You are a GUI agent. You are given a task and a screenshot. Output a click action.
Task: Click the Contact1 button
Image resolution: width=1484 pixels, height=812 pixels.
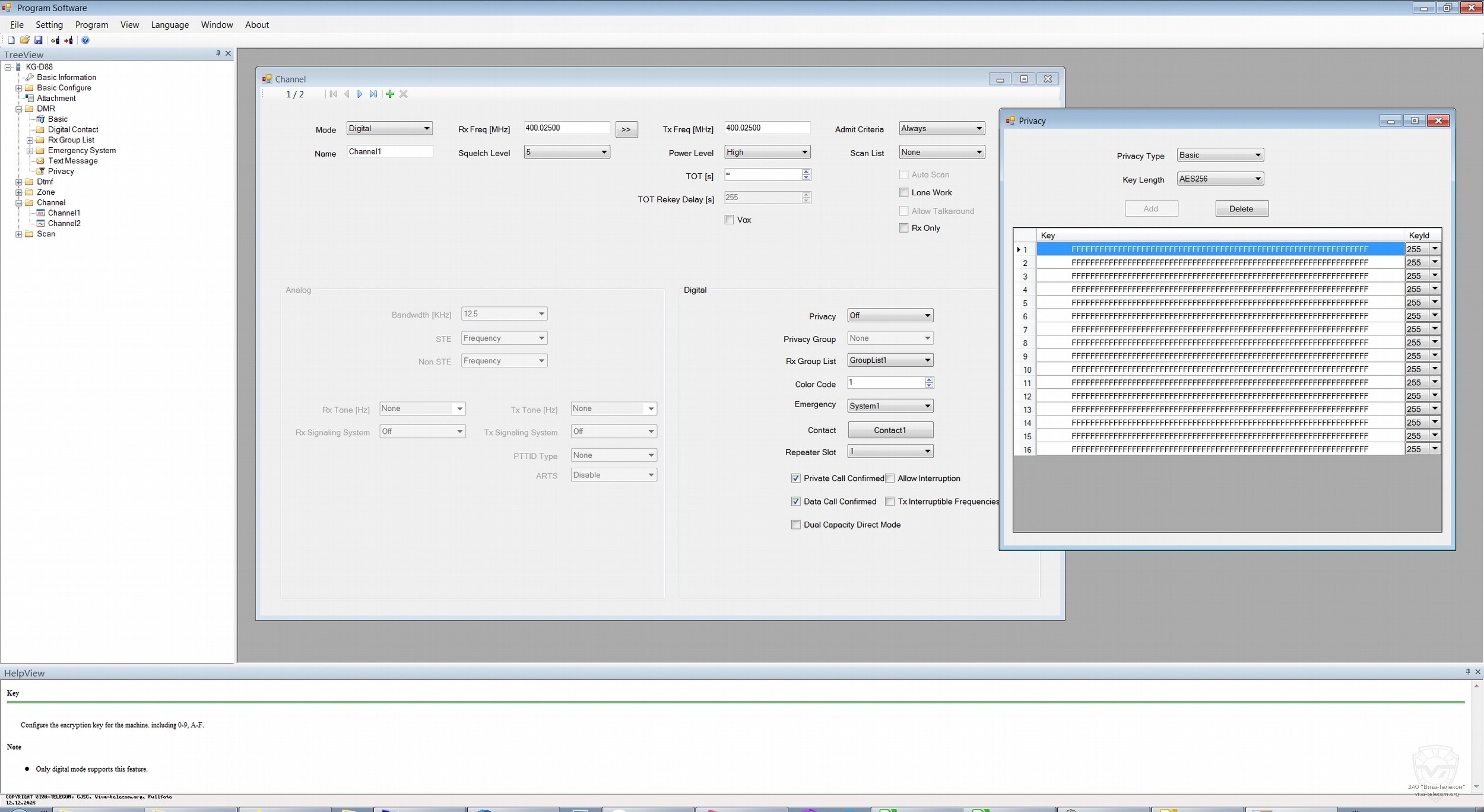890,430
